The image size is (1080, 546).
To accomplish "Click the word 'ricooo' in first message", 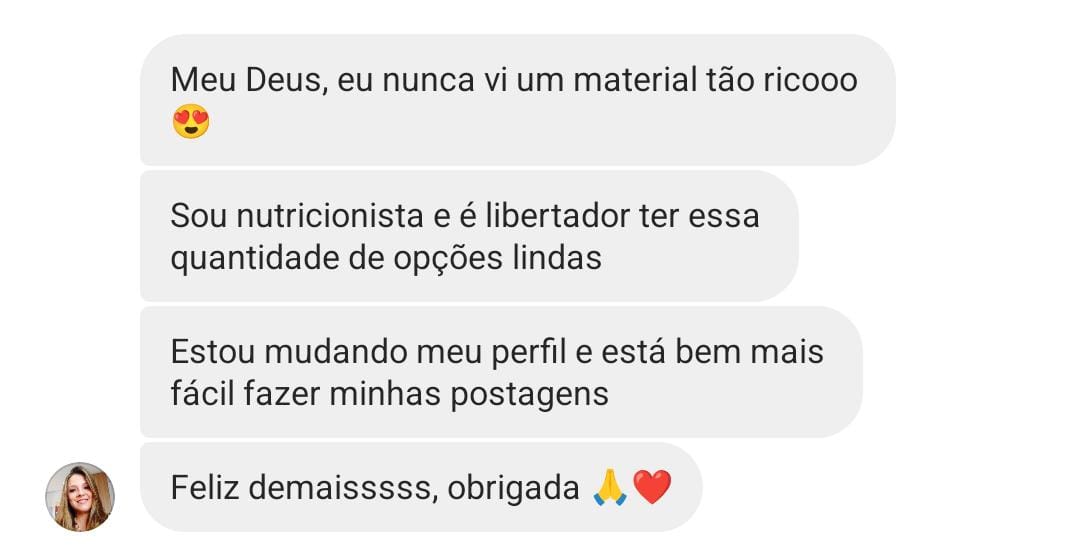I will [810, 81].
